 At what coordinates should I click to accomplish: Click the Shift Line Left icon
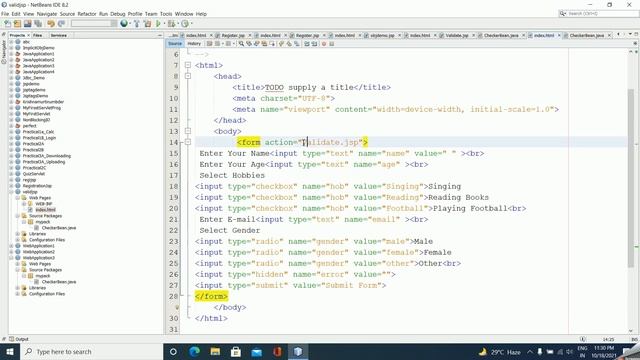tap(307, 44)
